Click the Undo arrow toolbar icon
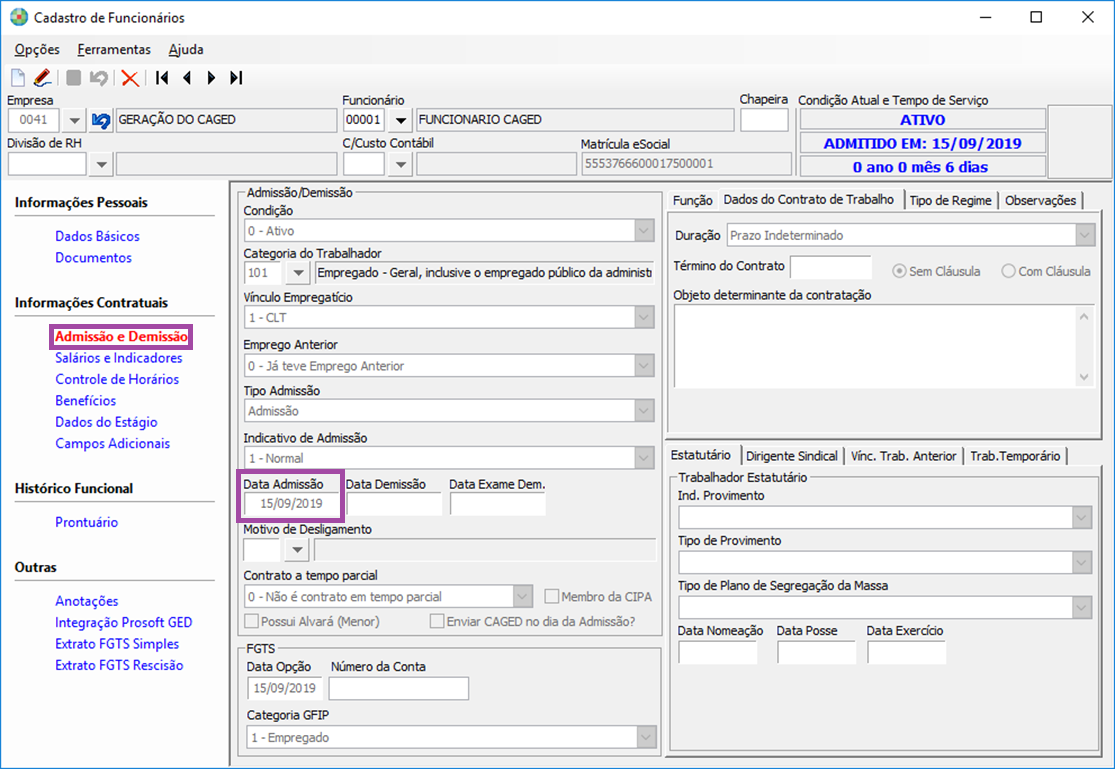Image resolution: width=1115 pixels, height=769 pixels. tap(99, 78)
